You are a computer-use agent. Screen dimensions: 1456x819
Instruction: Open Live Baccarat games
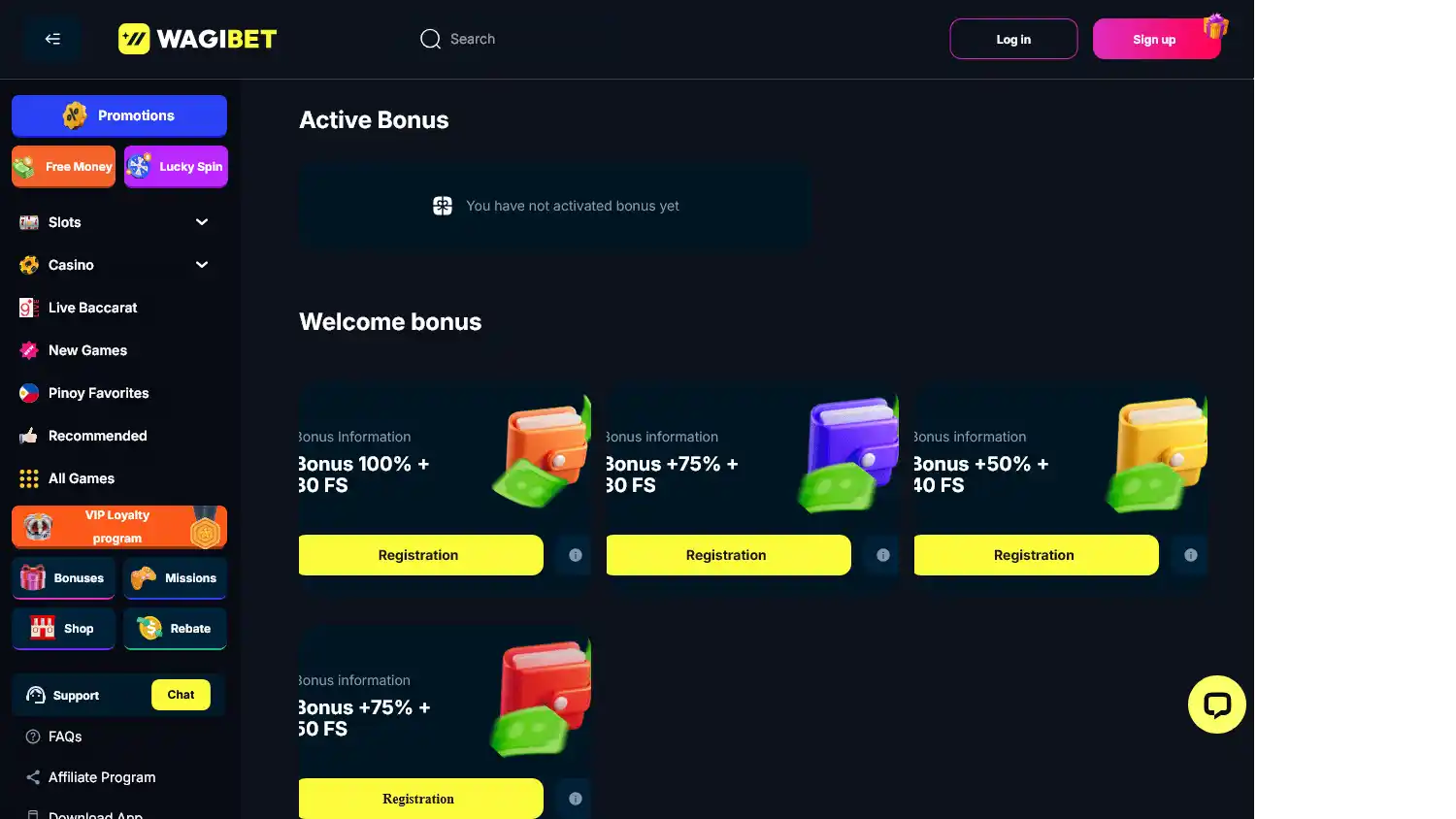[x=92, y=307]
